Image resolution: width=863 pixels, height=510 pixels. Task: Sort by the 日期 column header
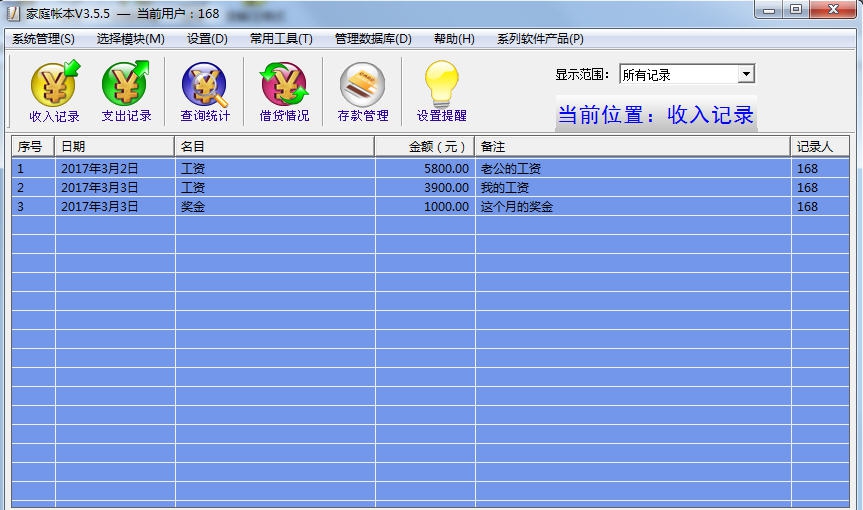(114, 147)
